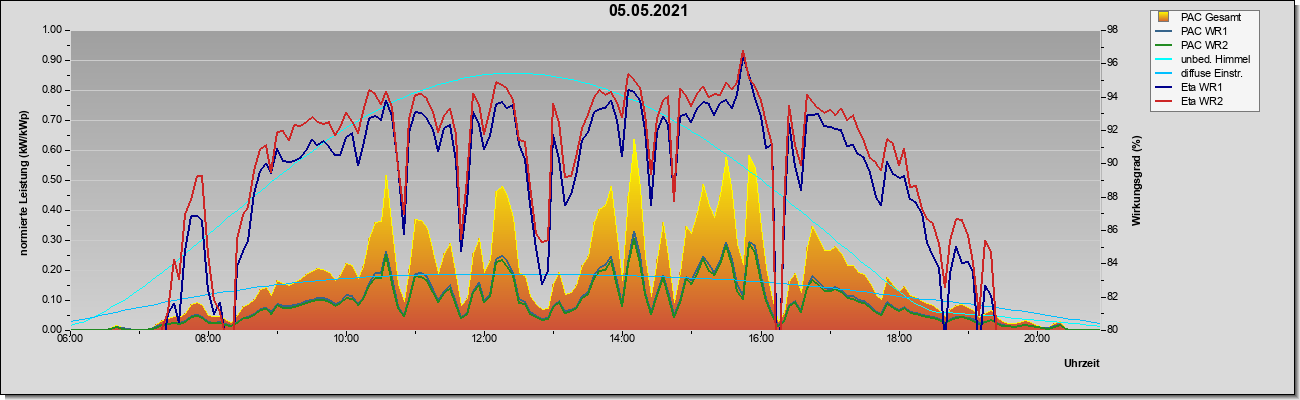This screenshot has width=1300, height=400.
Task: Click the Wirkungsgrad (%) axis title
Action: (1136, 180)
